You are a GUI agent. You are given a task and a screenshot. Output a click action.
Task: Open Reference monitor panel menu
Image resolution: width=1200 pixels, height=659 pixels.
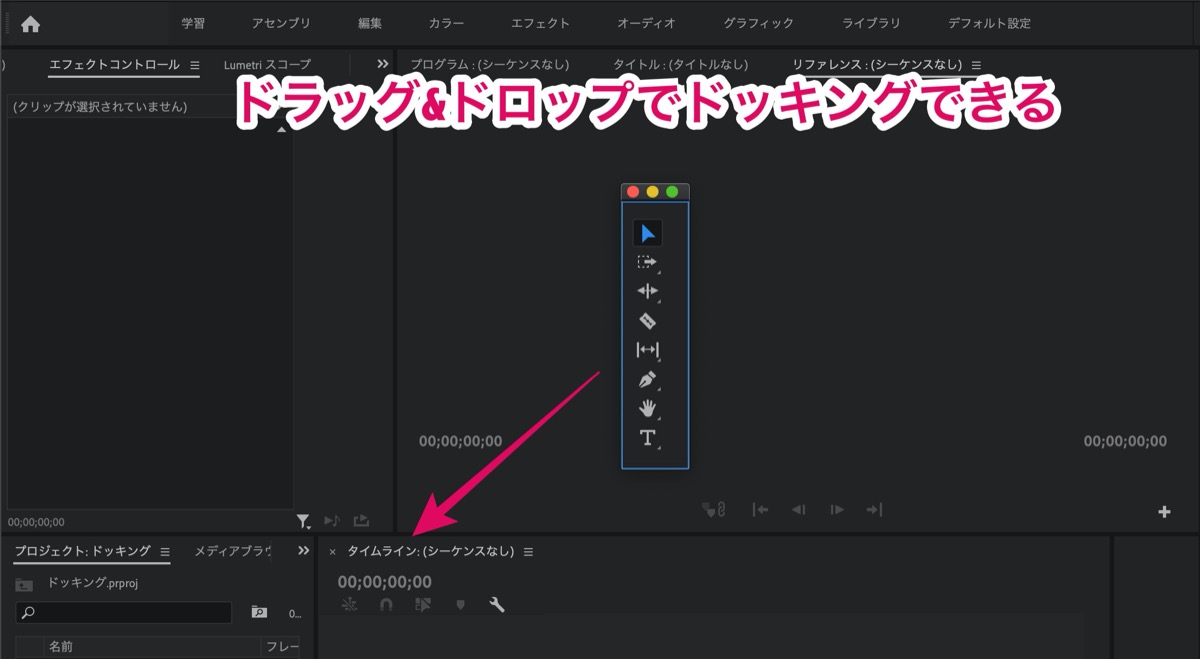click(x=976, y=65)
